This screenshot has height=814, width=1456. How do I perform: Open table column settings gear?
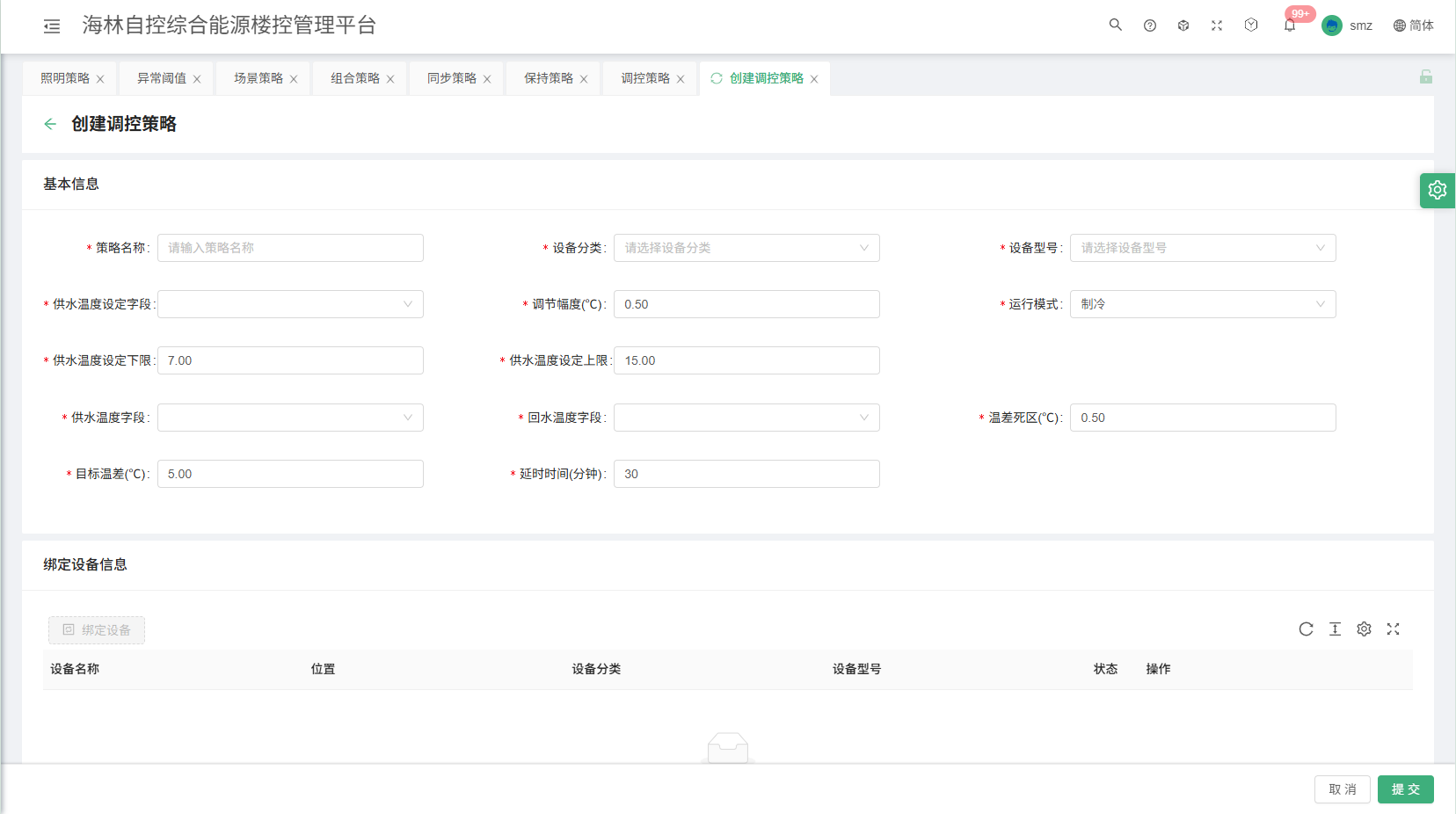(x=1364, y=629)
